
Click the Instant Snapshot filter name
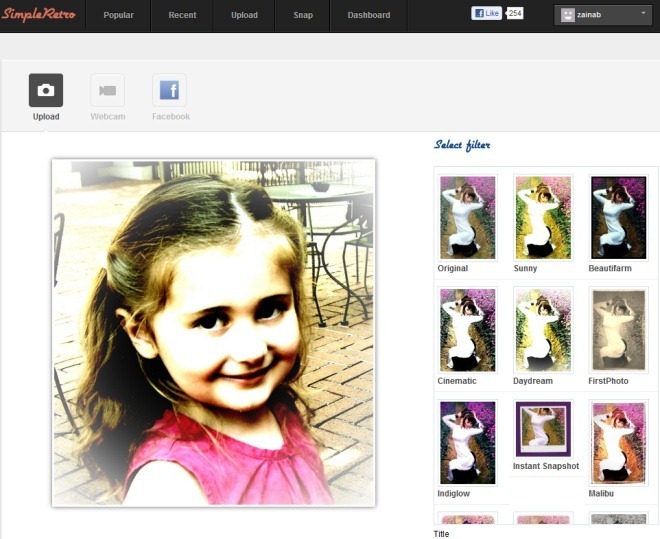546,466
